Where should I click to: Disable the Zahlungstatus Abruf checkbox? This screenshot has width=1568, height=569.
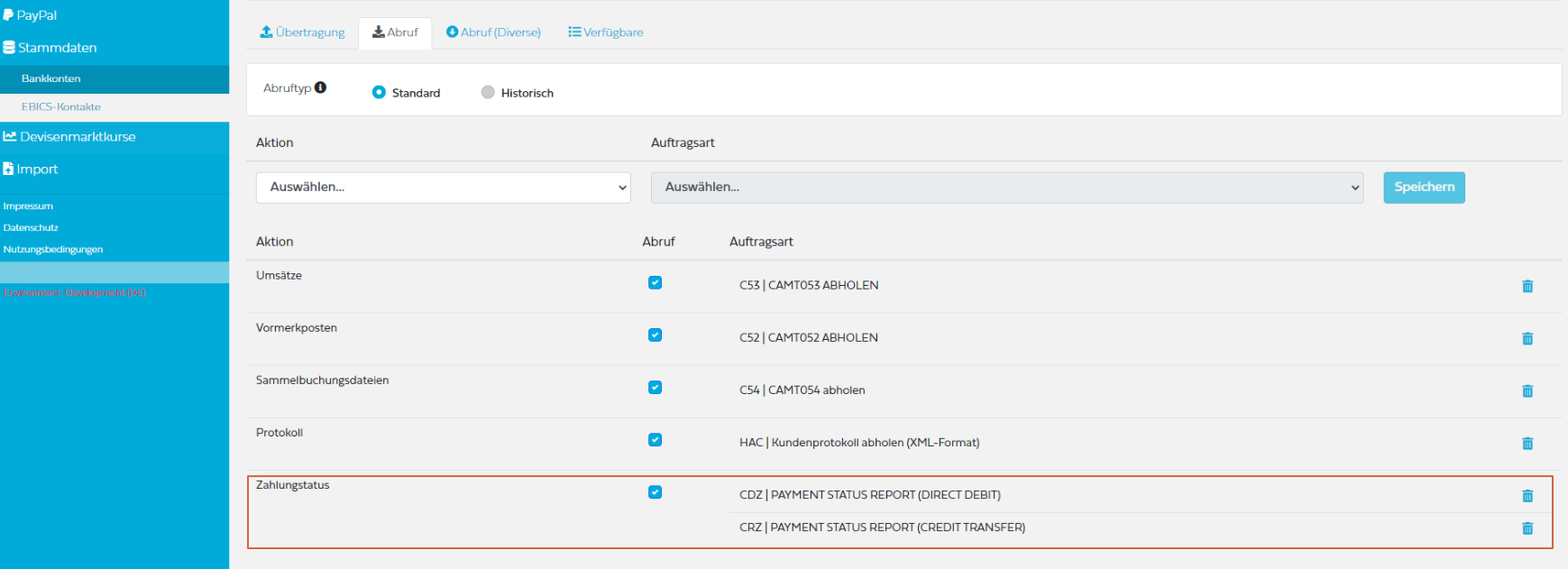[655, 491]
